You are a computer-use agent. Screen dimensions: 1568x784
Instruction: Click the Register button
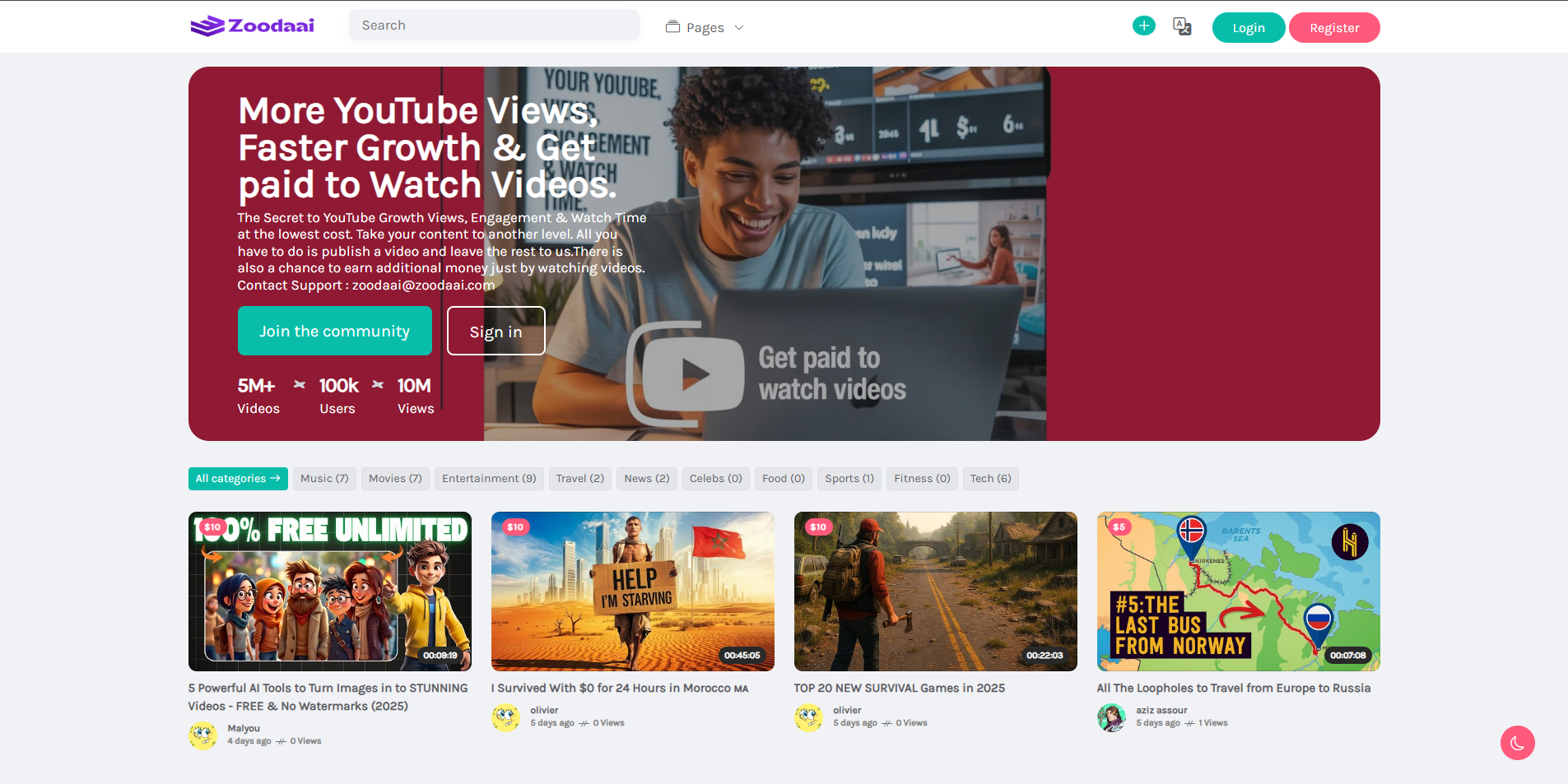click(x=1334, y=28)
